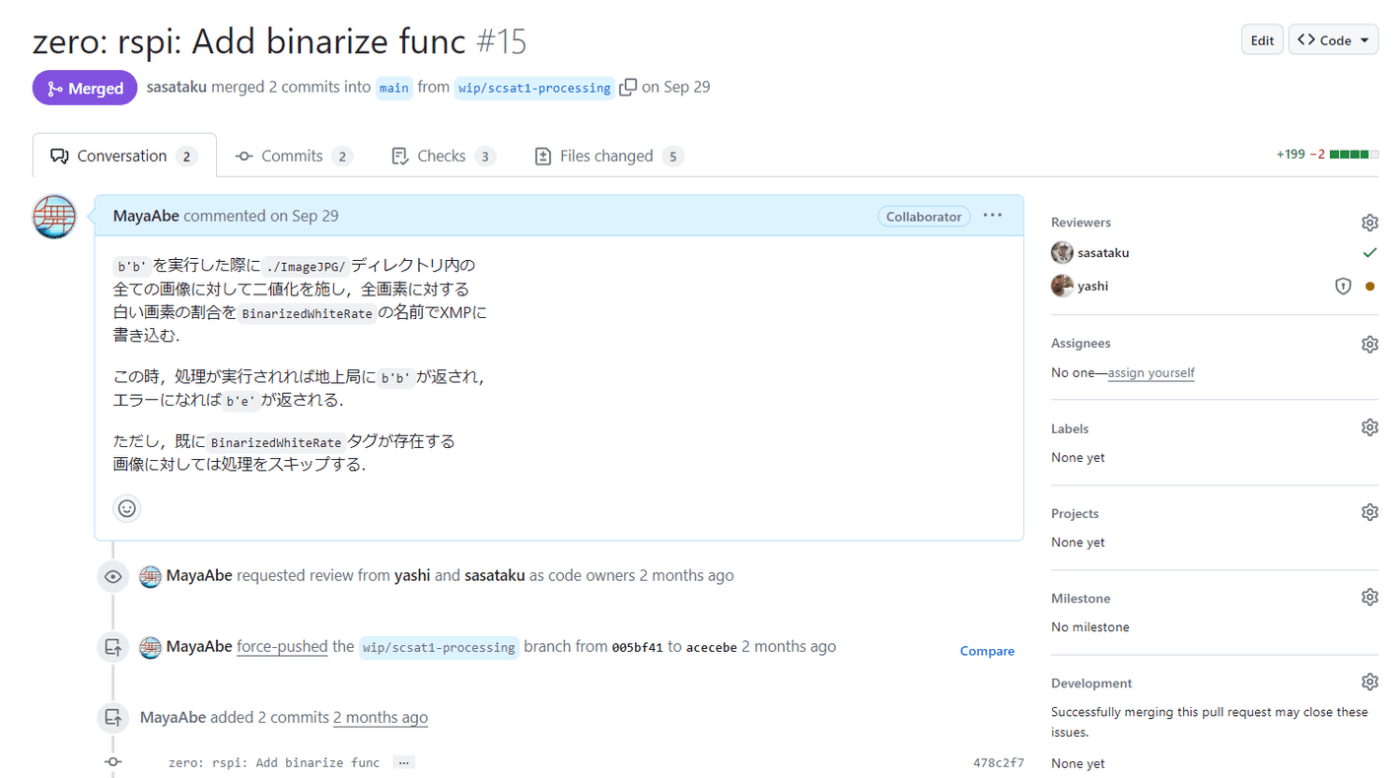Open the Development settings gear

(x=1369, y=683)
